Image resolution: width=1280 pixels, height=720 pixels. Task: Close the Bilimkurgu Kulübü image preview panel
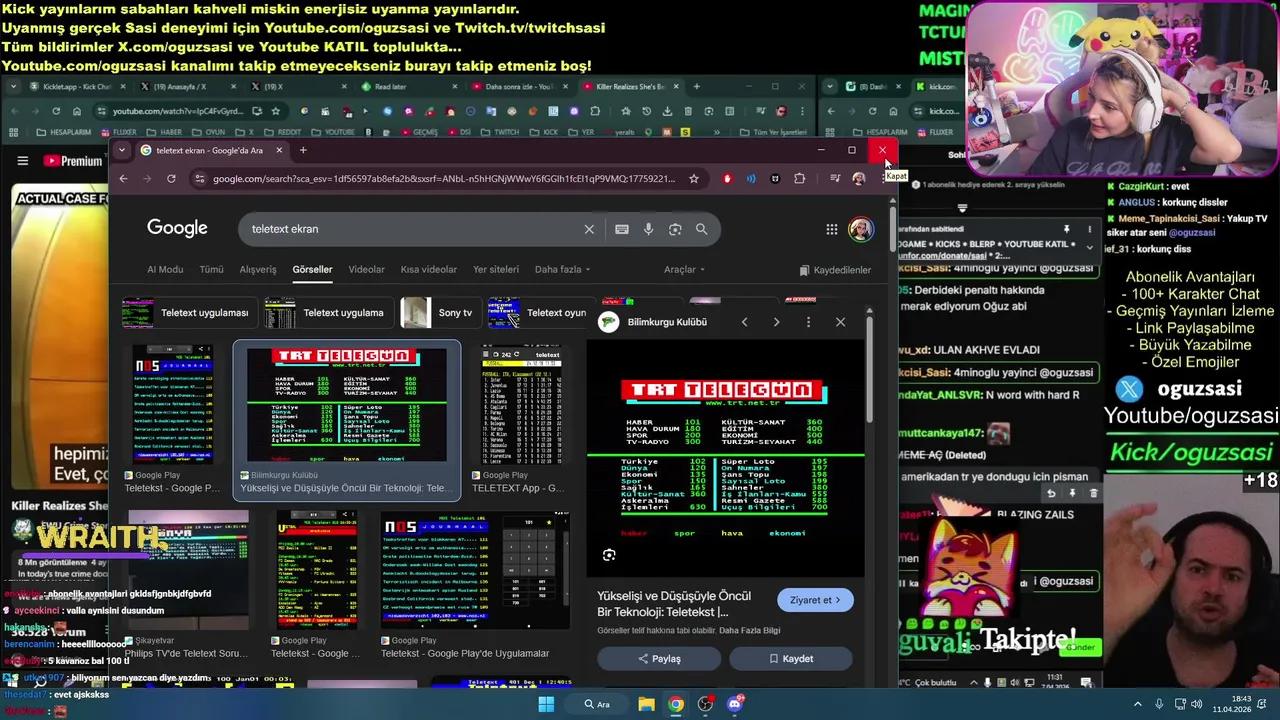[x=840, y=322]
